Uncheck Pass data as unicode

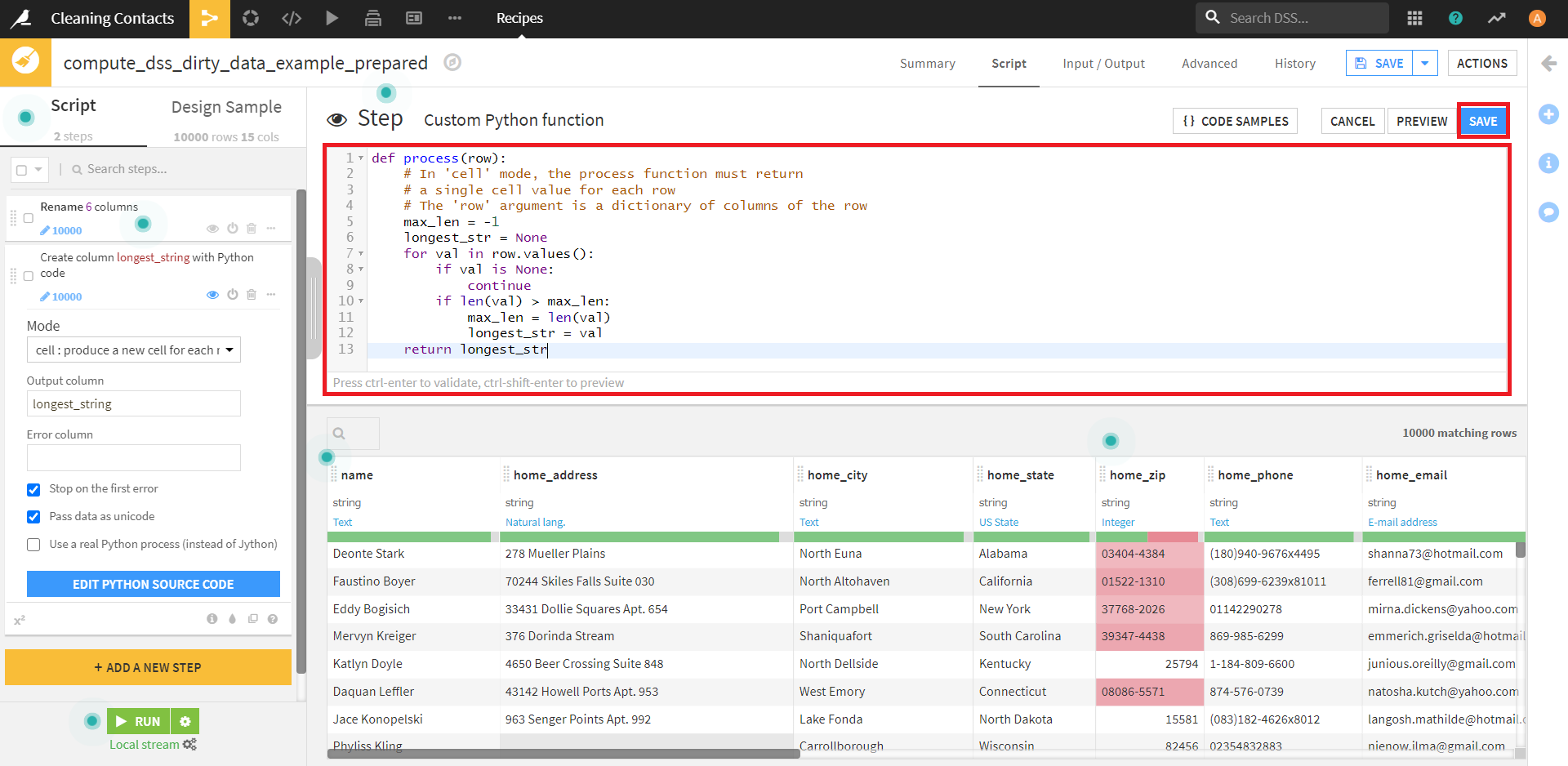click(33, 517)
